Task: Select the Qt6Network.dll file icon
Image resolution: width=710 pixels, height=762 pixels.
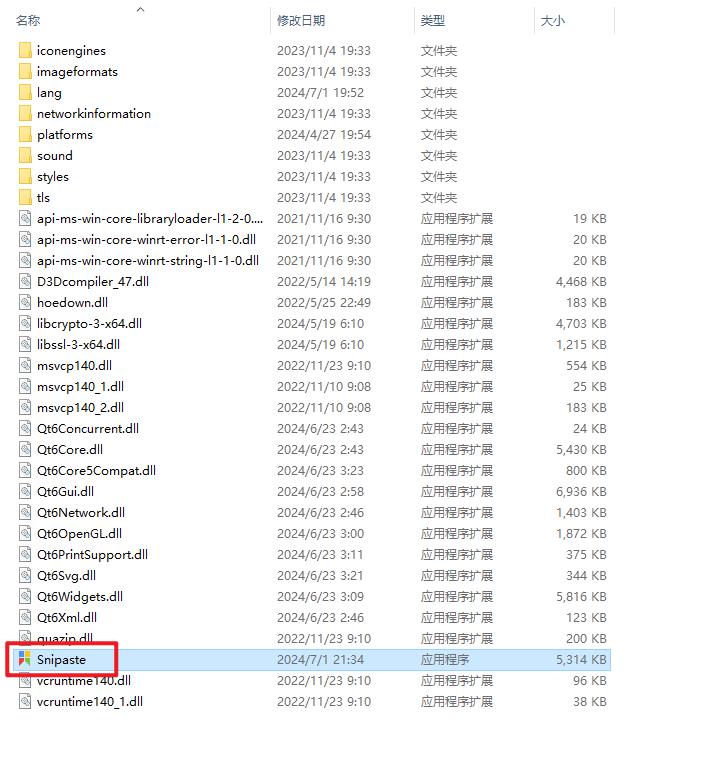Action: tap(25, 512)
